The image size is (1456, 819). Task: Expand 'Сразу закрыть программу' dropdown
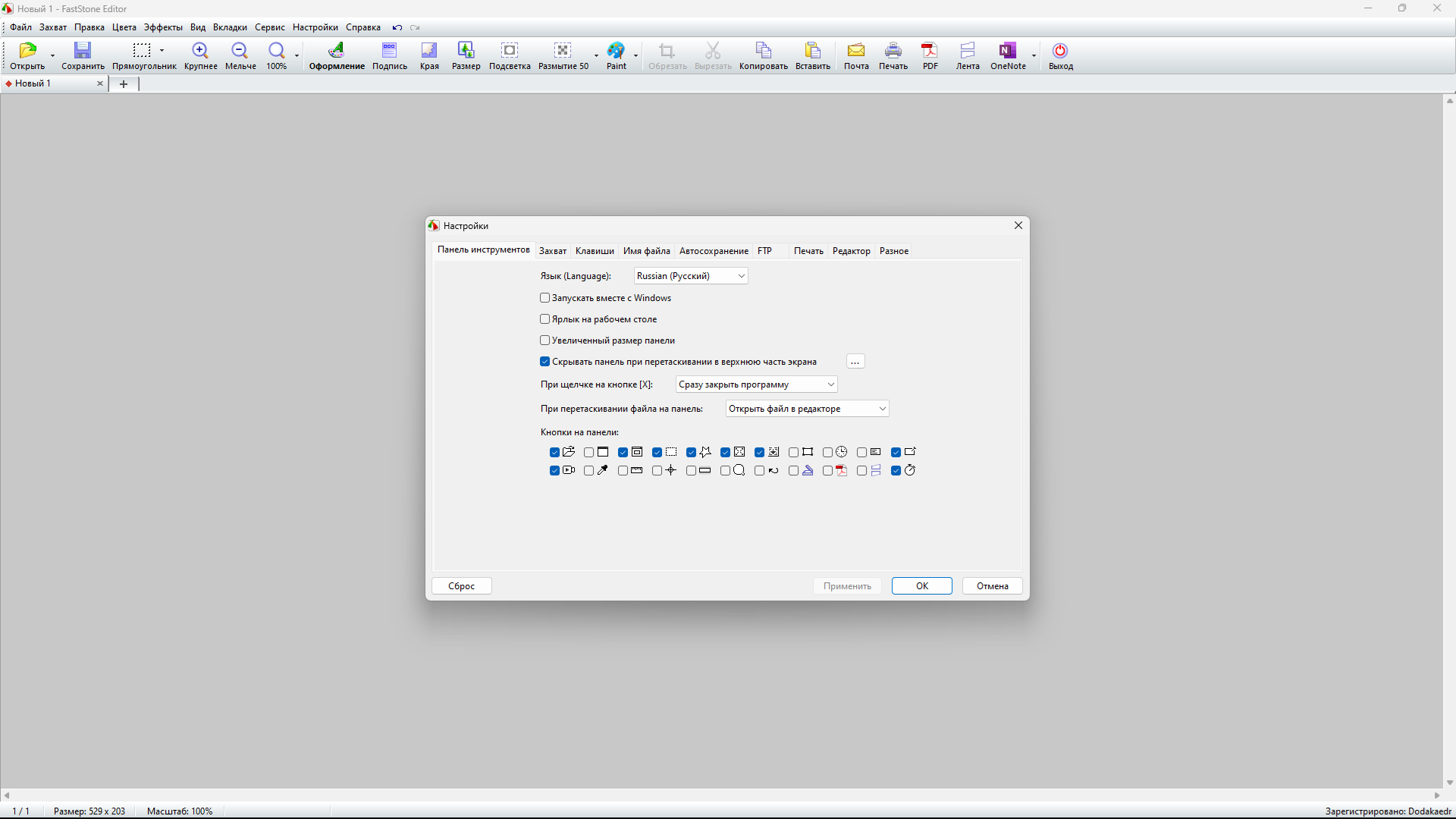point(756,384)
